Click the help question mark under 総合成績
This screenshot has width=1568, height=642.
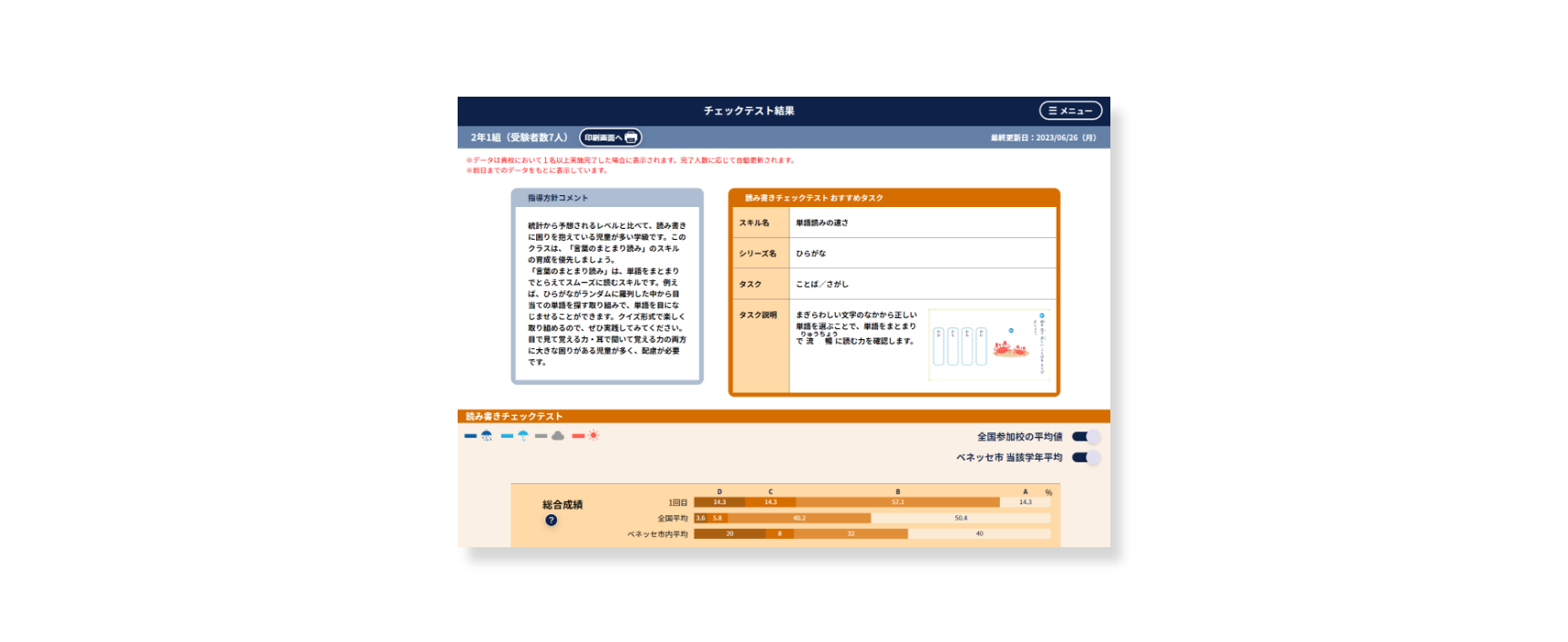[x=551, y=520]
